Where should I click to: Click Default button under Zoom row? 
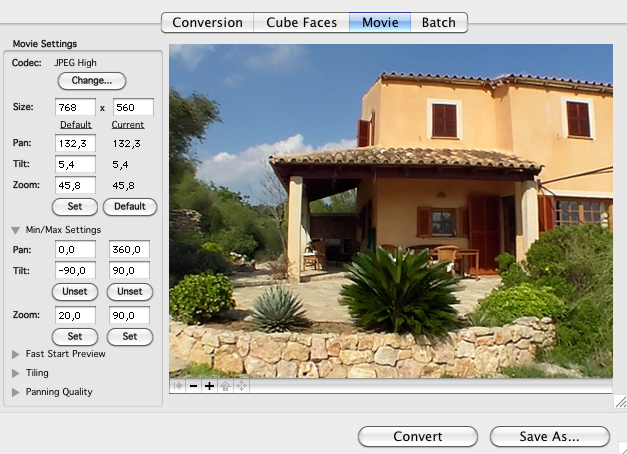130,207
